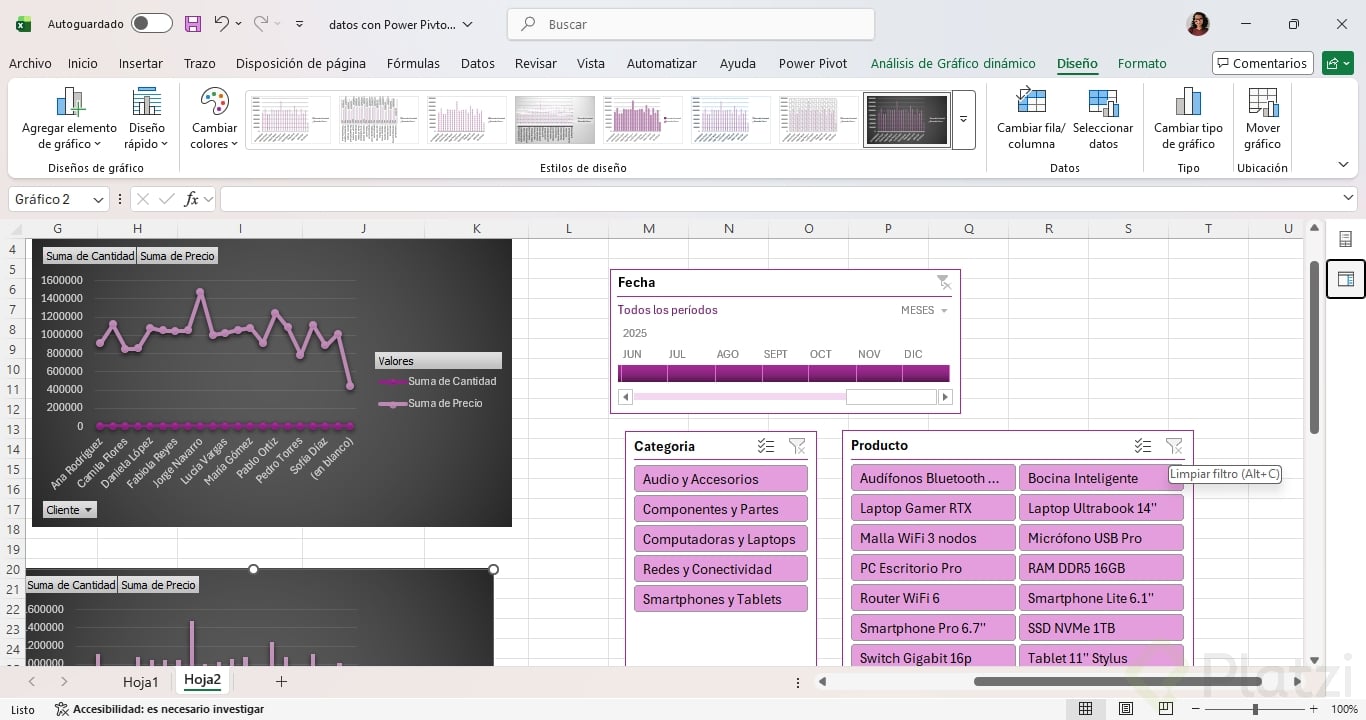The image size is (1366, 720).
Task: Click Cambiar tipo de gráfico
Action: pos(1188,119)
